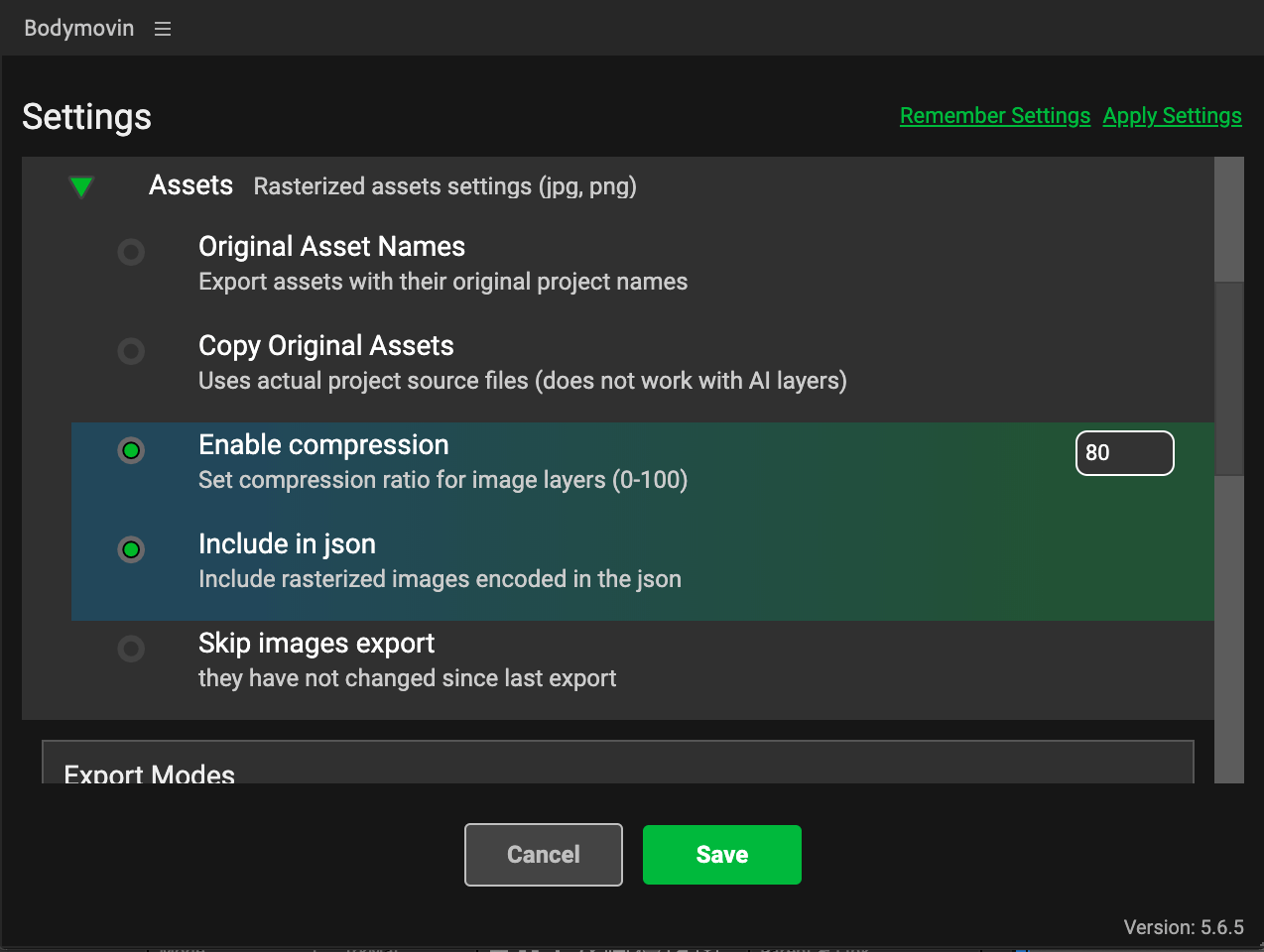
Task: Click the compression ratio field showing 80
Action: pyautogui.click(x=1124, y=453)
